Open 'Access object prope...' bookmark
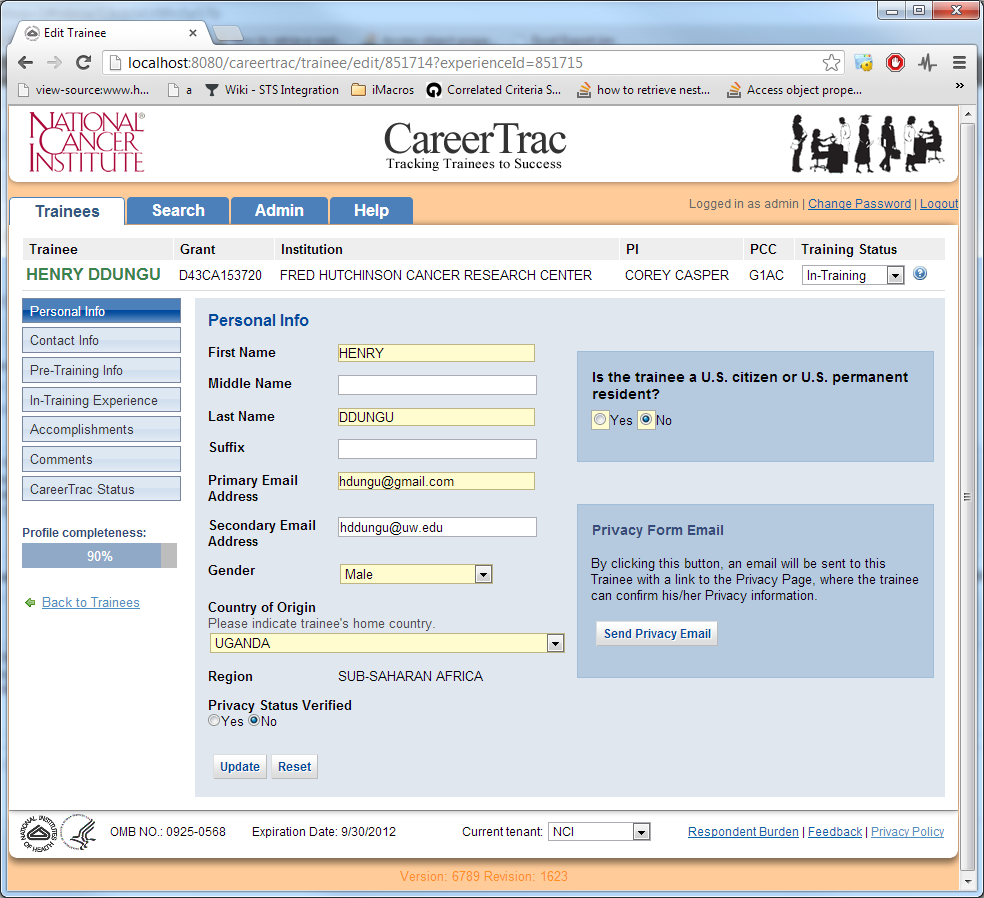The height and width of the screenshot is (898, 984). tap(794, 90)
